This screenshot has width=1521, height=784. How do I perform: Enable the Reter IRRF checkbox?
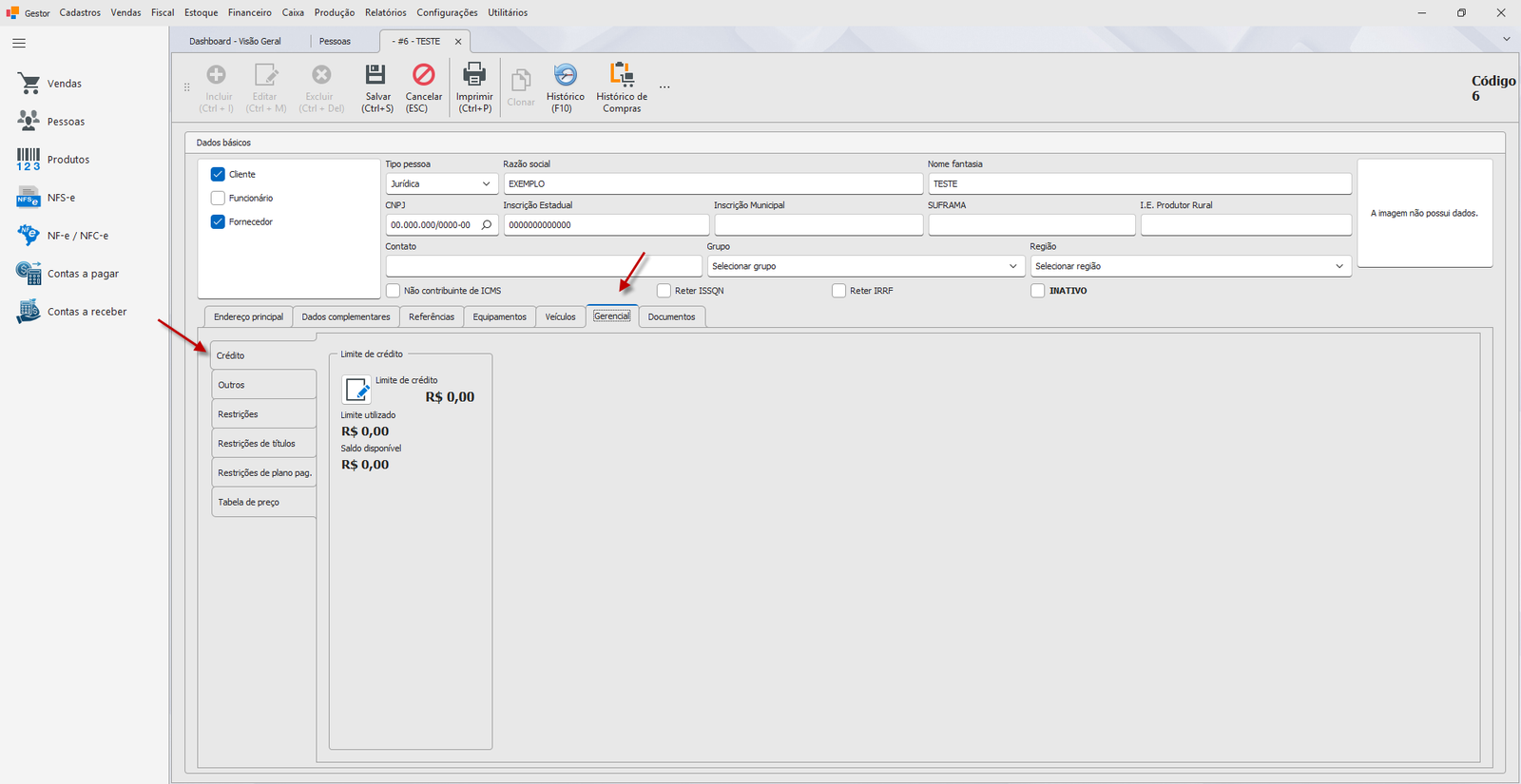[x=838, y=291]
